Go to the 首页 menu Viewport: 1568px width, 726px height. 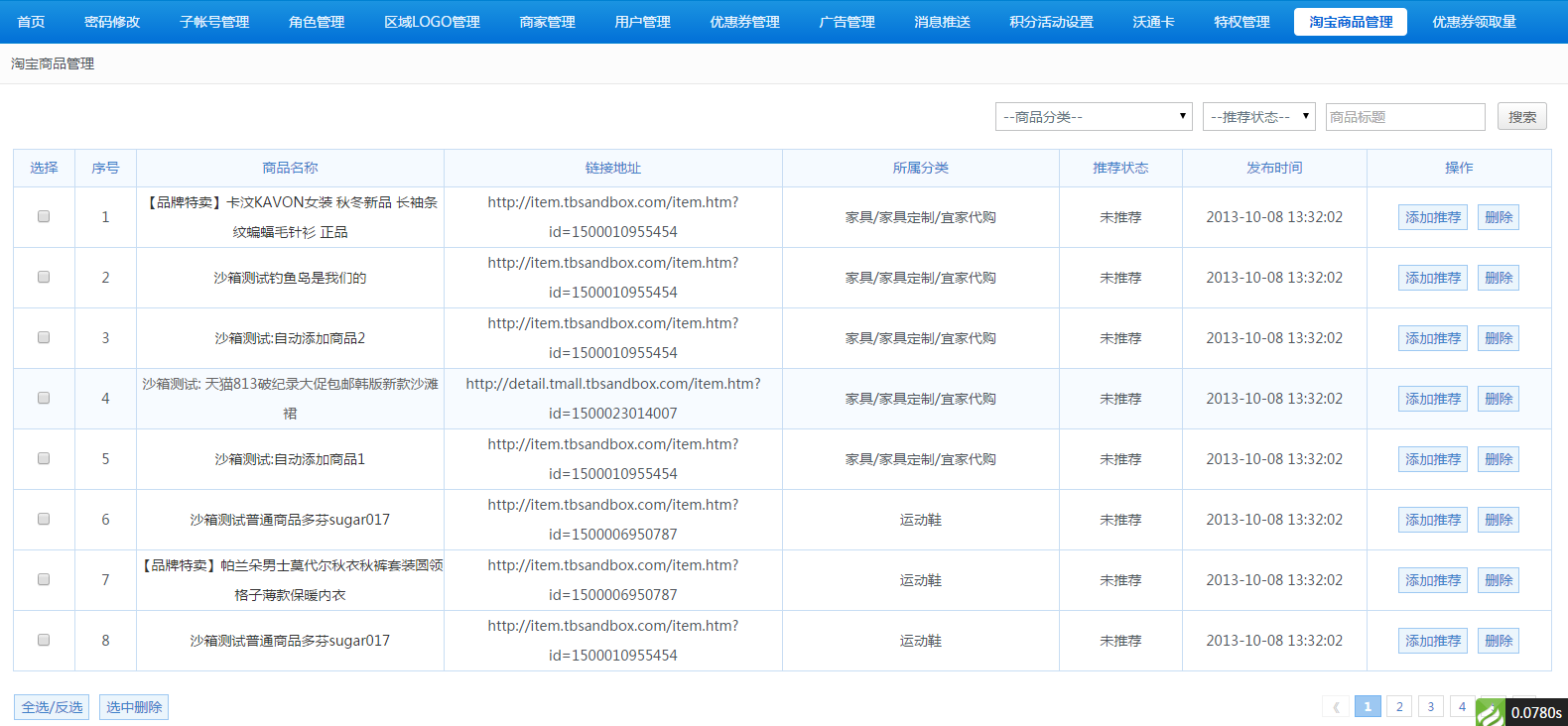(31, 22)
